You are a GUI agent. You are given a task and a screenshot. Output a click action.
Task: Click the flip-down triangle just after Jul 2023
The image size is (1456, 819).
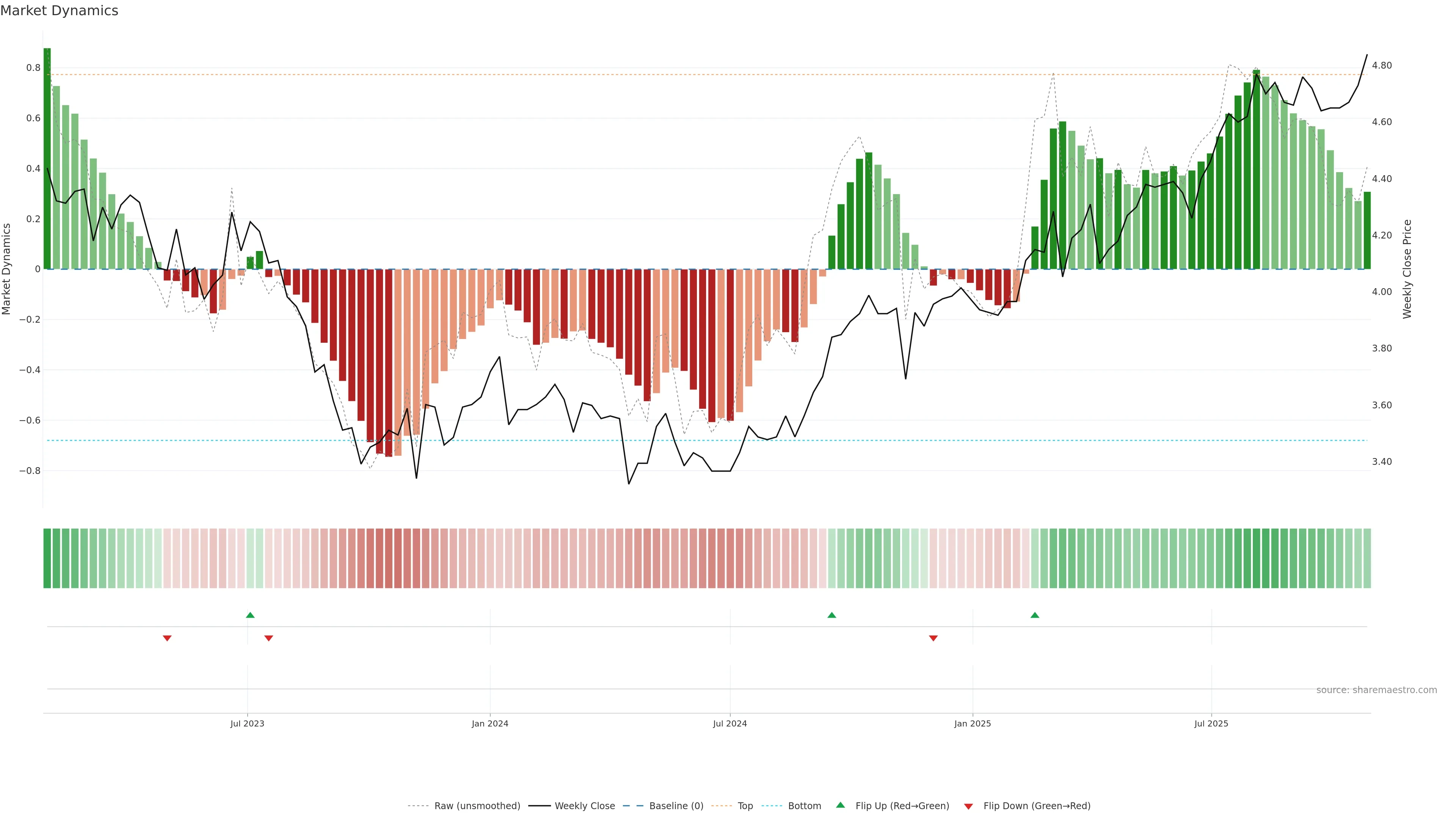268,638
